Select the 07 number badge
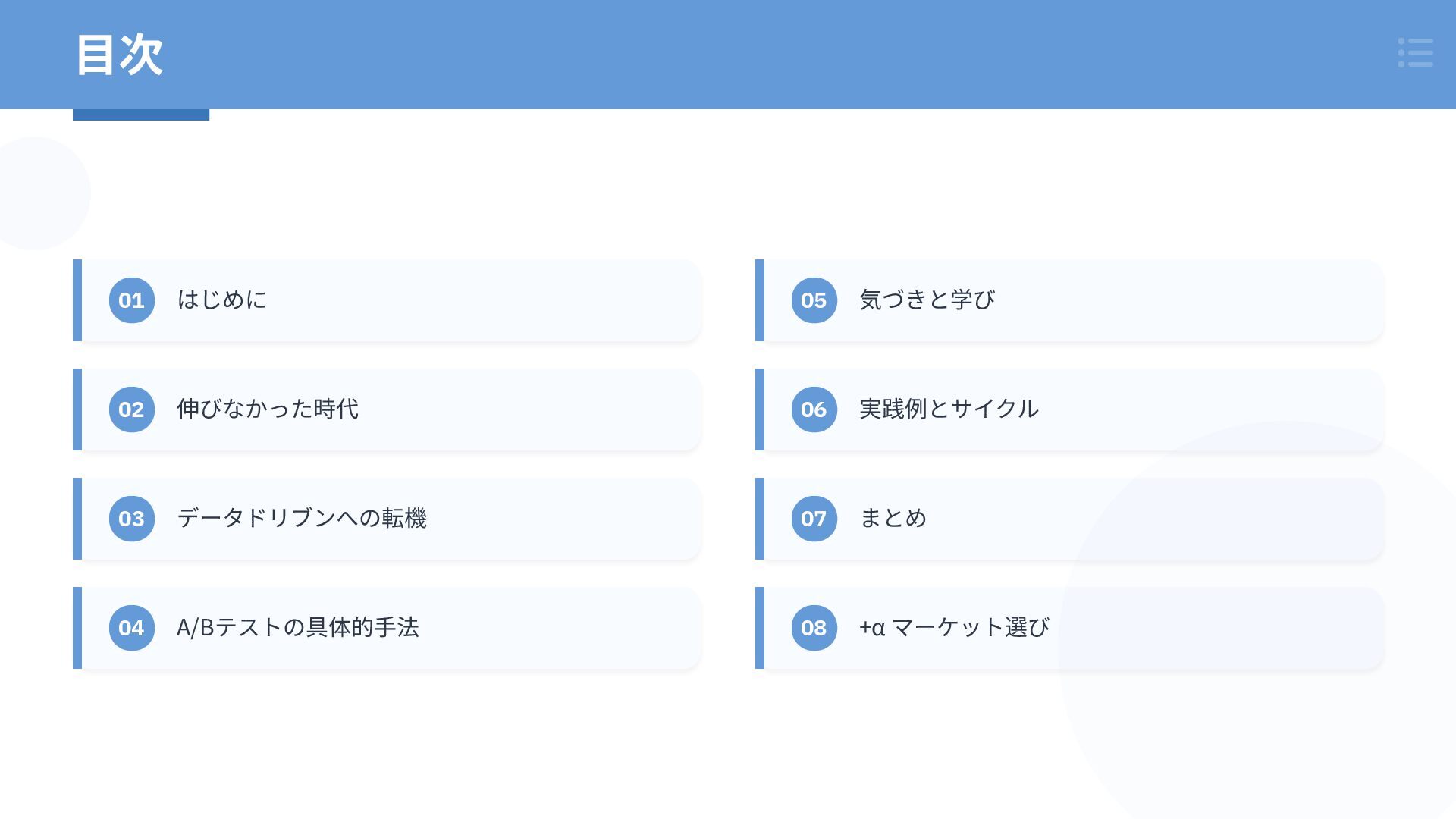 (814, 519)
